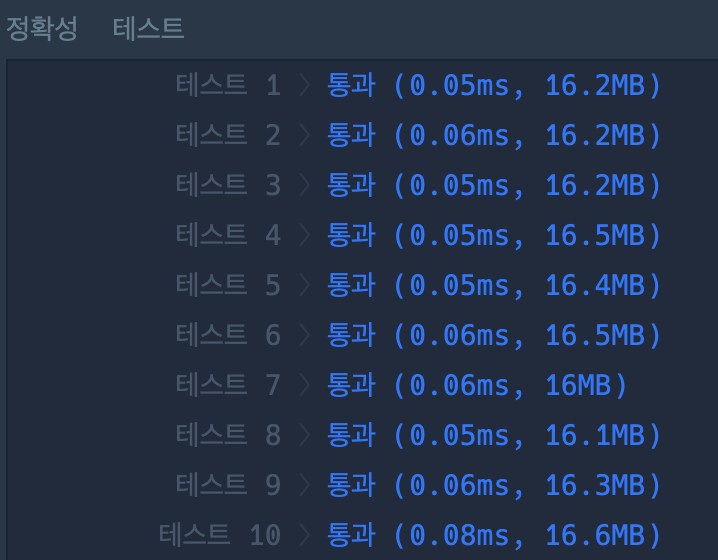Click the chevron arrow beside 테스트 2
Screen dimensions: 718x560
pos(305,136)
